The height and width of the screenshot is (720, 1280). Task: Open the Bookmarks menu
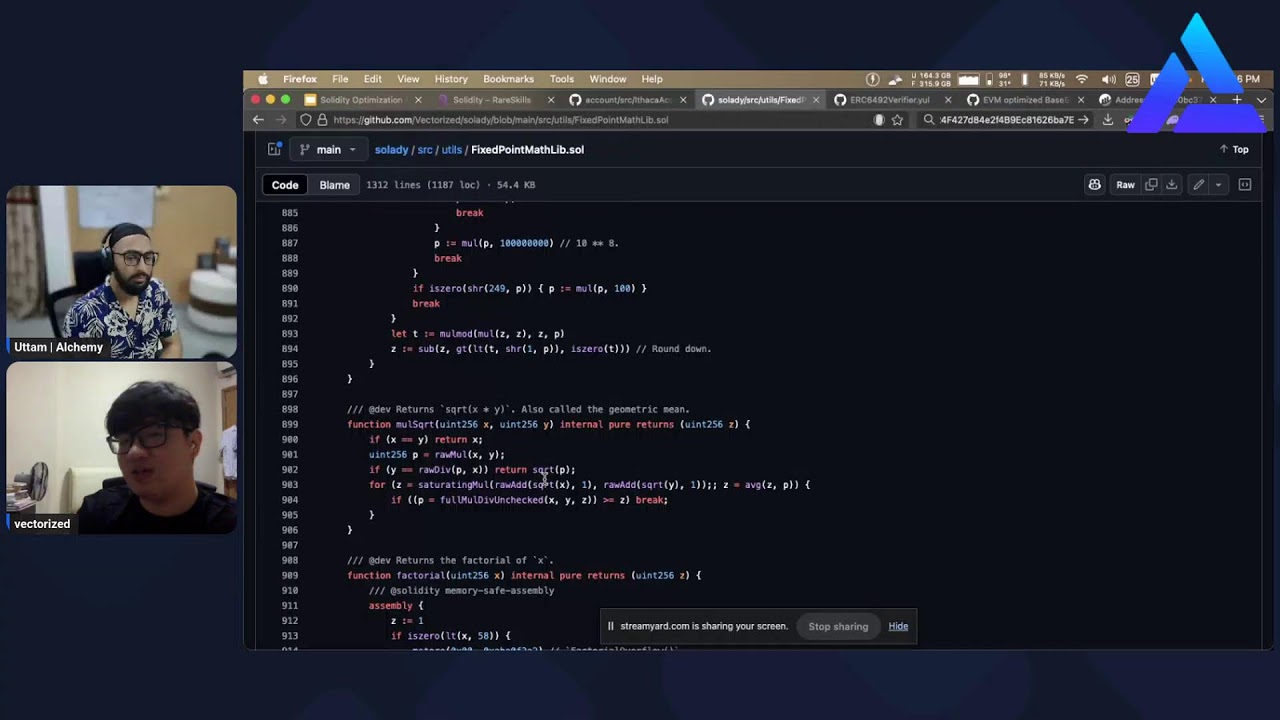tap(508, 79)
